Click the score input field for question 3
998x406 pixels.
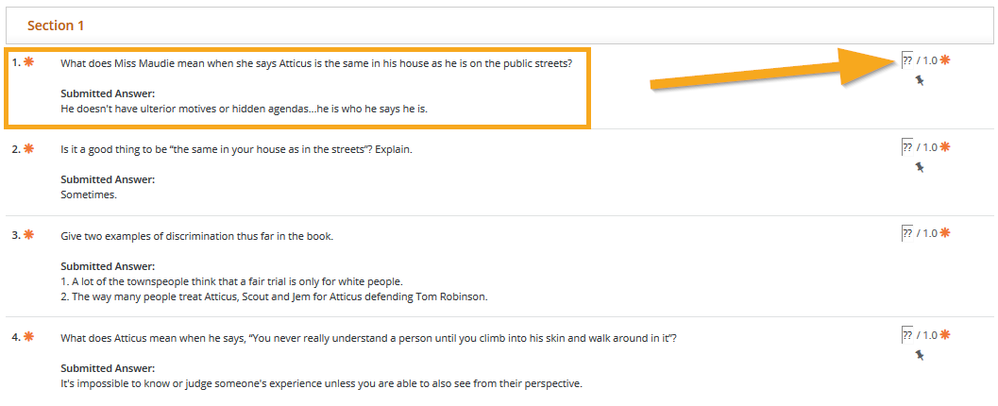click(x=908, y=233)
